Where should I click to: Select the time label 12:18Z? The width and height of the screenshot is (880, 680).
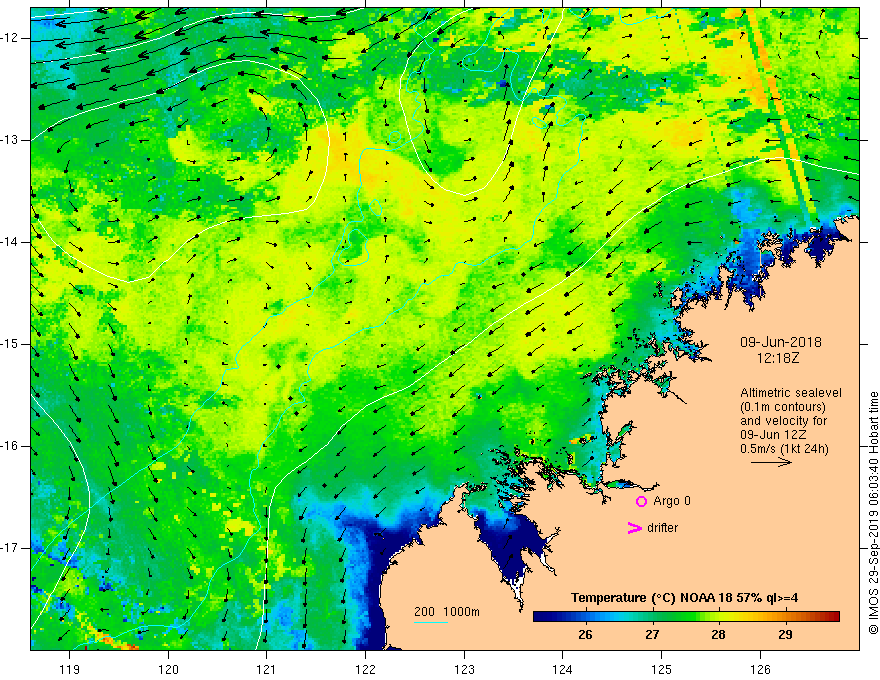[777, 358]
